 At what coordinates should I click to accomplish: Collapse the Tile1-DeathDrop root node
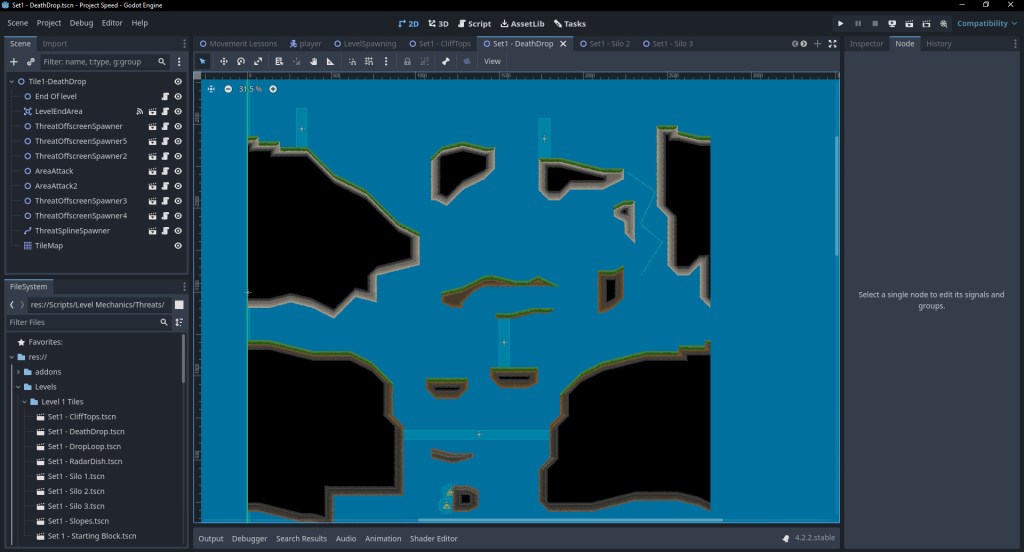click(11, 81)
